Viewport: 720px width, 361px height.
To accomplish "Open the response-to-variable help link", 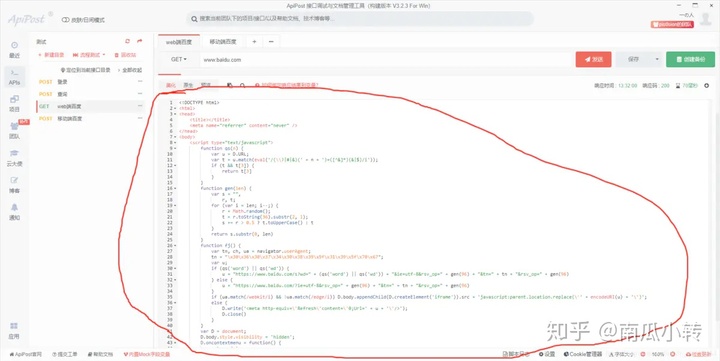I will 287,85.
